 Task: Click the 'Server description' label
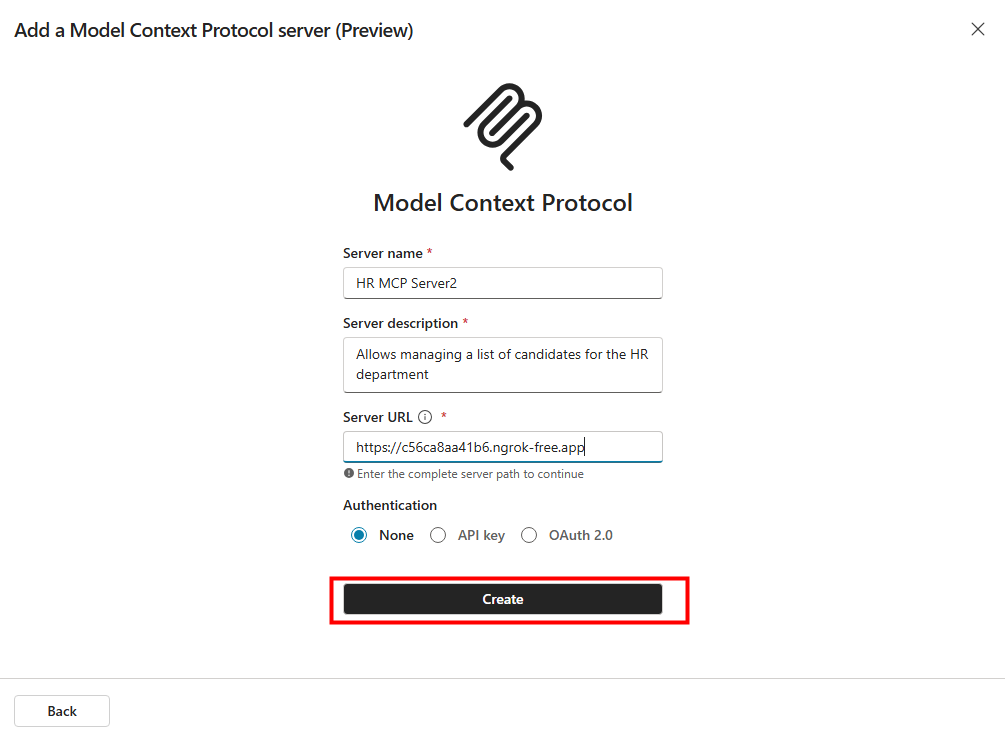400,324
